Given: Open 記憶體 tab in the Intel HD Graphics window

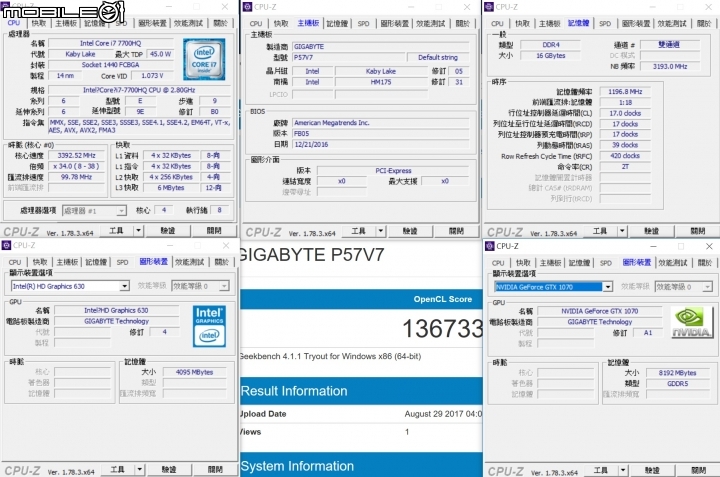Looking at the screenshot, I should coord(96,262).
